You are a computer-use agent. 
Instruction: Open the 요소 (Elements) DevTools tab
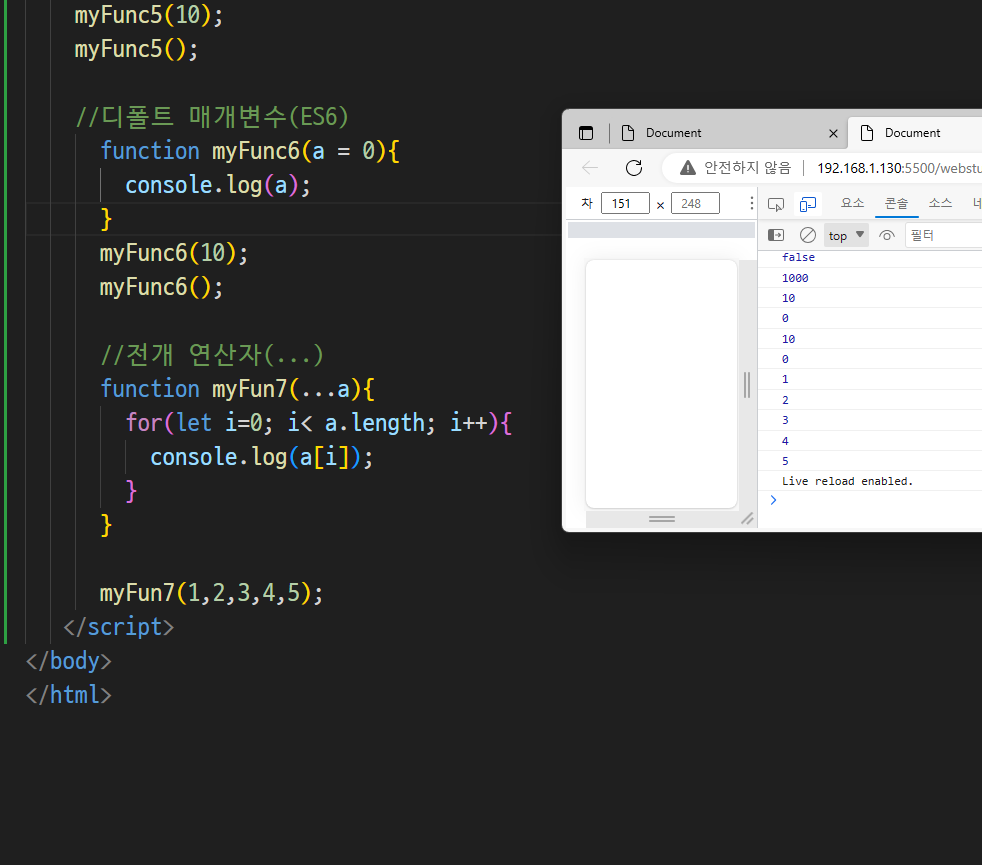tap(852, 203)
